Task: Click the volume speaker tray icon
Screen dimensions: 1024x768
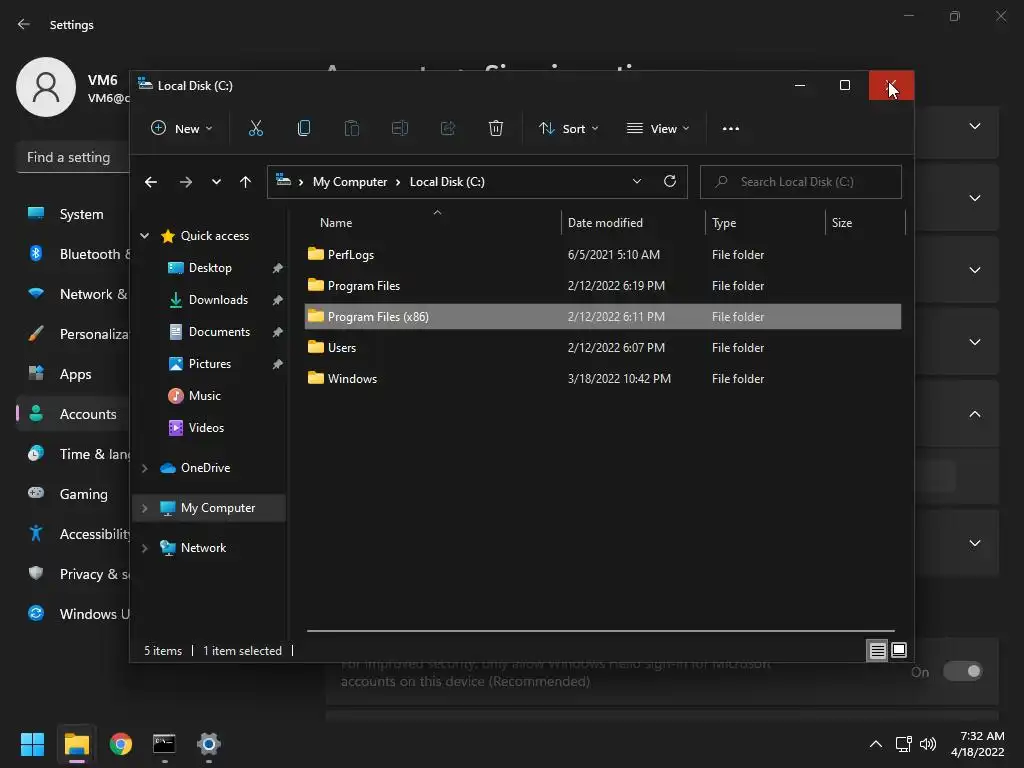Action: coord(928,744)
